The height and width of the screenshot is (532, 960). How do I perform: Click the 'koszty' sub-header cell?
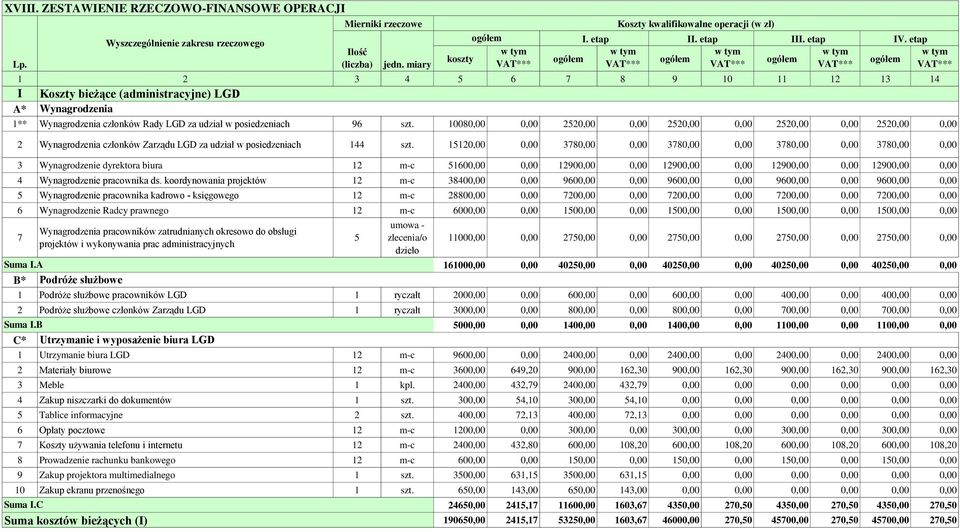coord(460,59)
